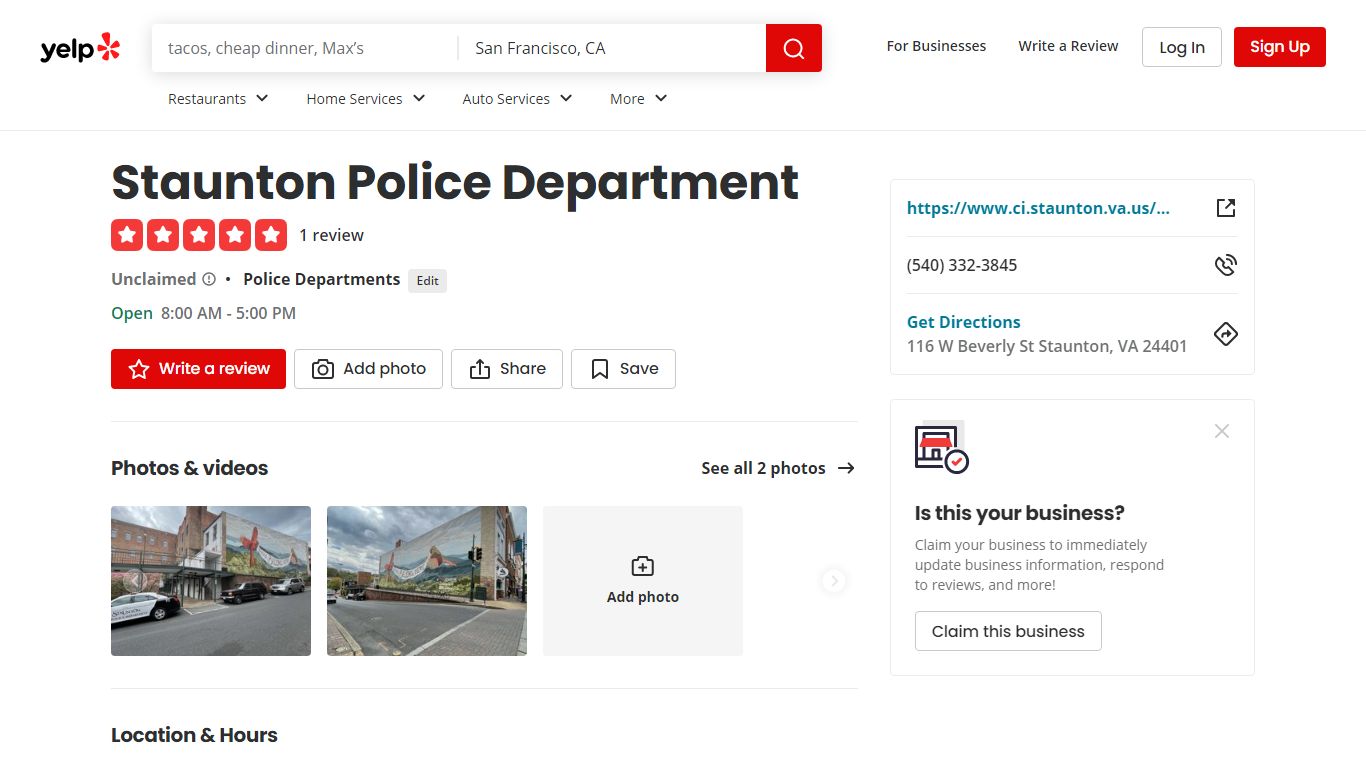The width and height of the screenshot is (1366, 768).
Task: Click the phone call icon
Action: [x=1226, y=265]
